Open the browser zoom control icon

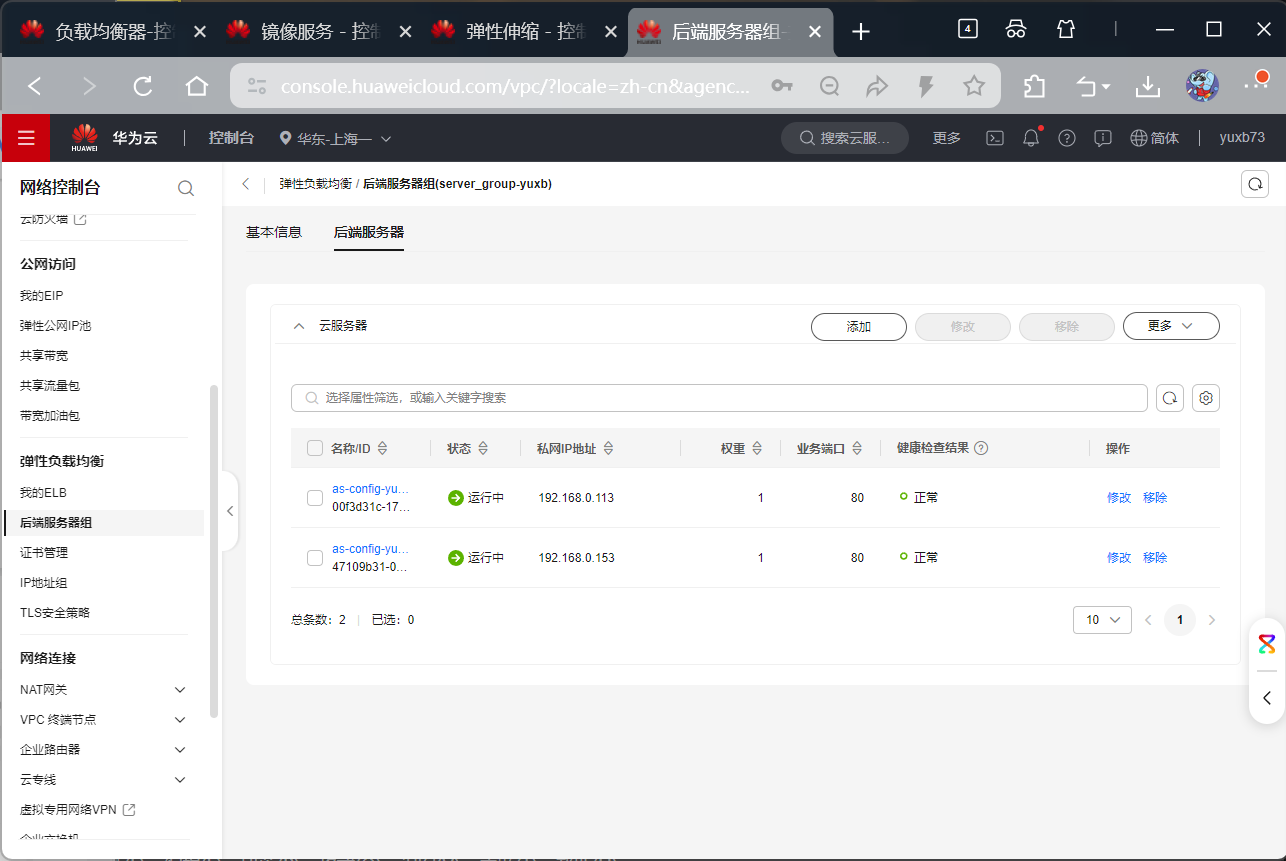pos(829,86)
